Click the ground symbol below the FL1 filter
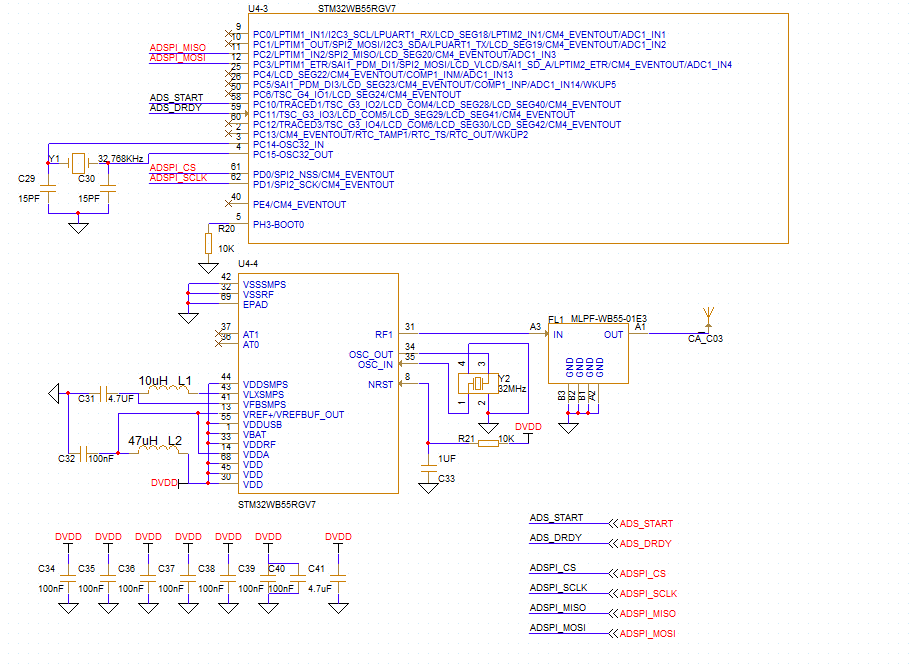 coord(568,428)
